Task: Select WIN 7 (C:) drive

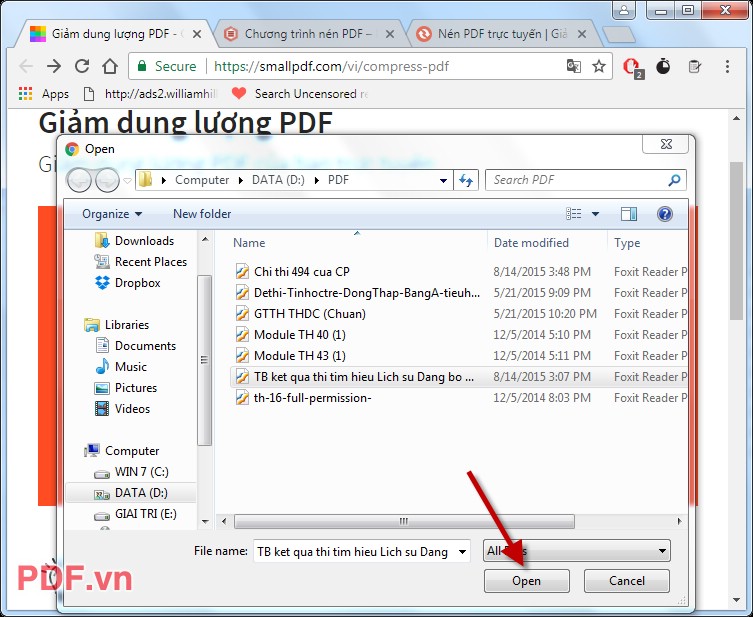Action: point(131,472)
